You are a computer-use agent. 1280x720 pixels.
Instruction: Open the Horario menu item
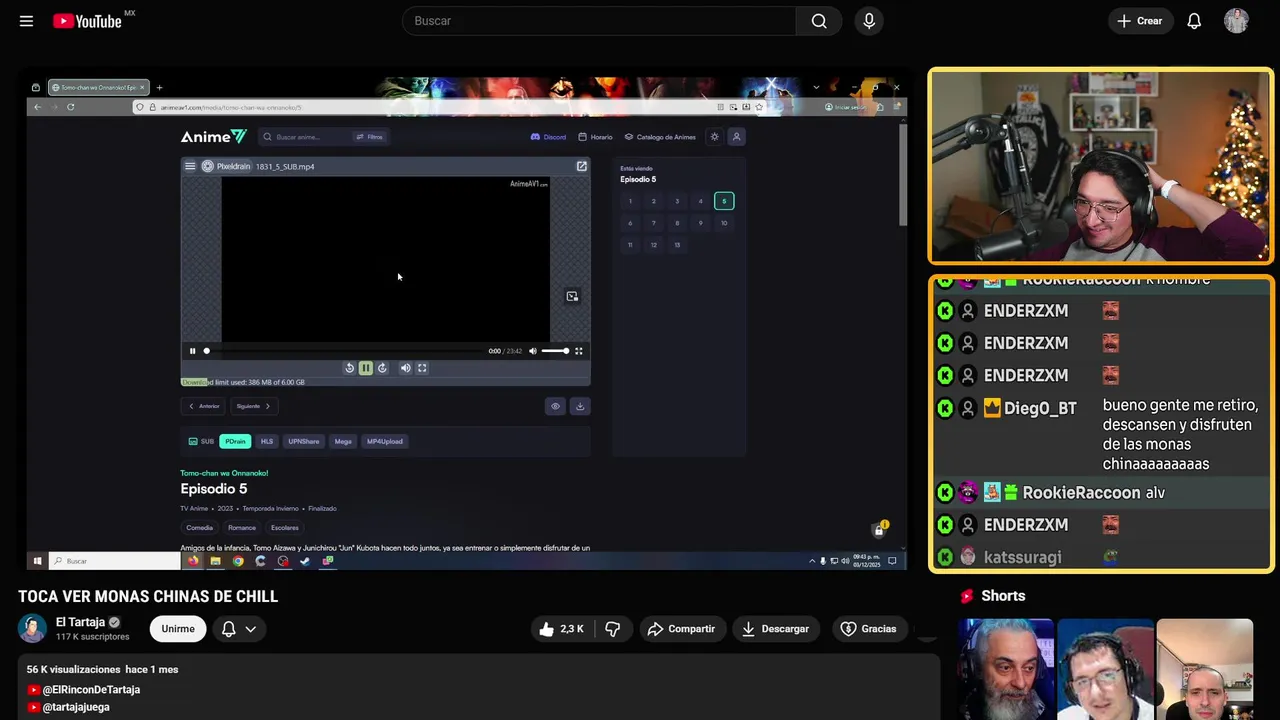596,137
